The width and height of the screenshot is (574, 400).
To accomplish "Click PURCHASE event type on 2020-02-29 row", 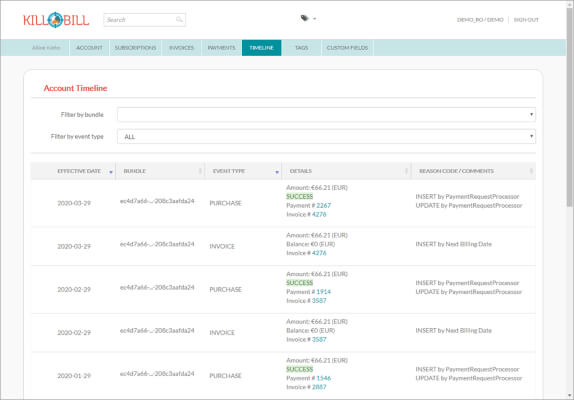I will pos(226,289).
